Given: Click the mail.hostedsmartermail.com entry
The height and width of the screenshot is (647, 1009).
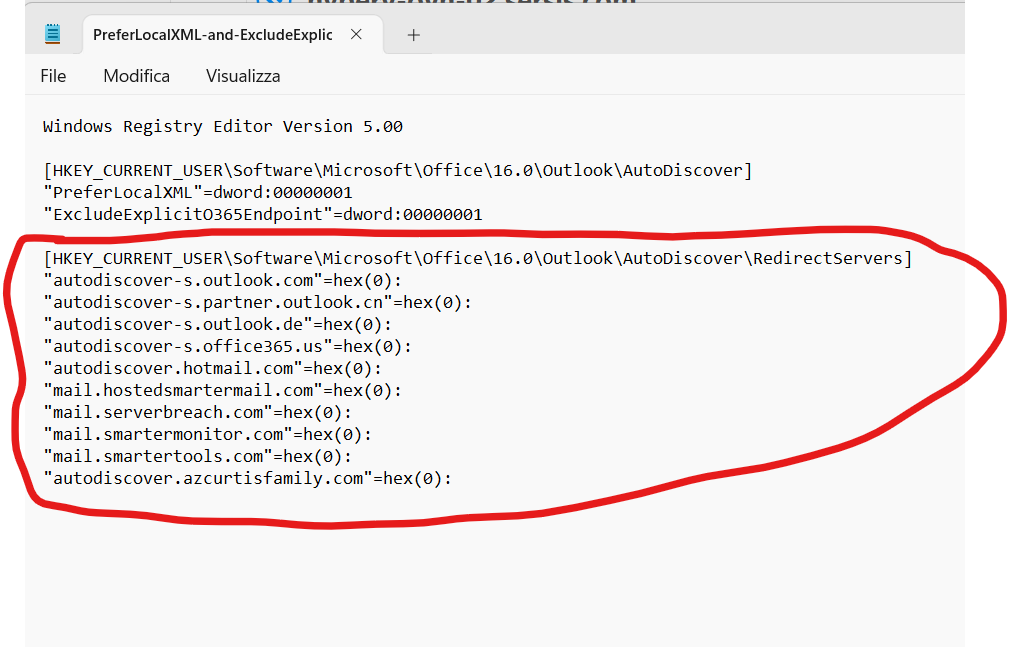Looking at the screenshot, I should [x=222, y=391].
